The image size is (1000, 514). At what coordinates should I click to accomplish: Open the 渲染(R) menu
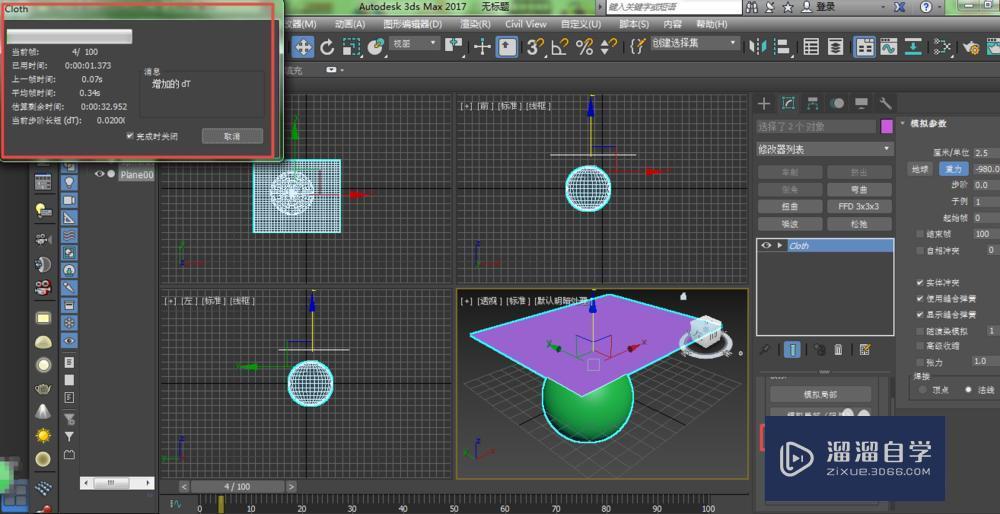pyautogui.click(x=475, y=24)
